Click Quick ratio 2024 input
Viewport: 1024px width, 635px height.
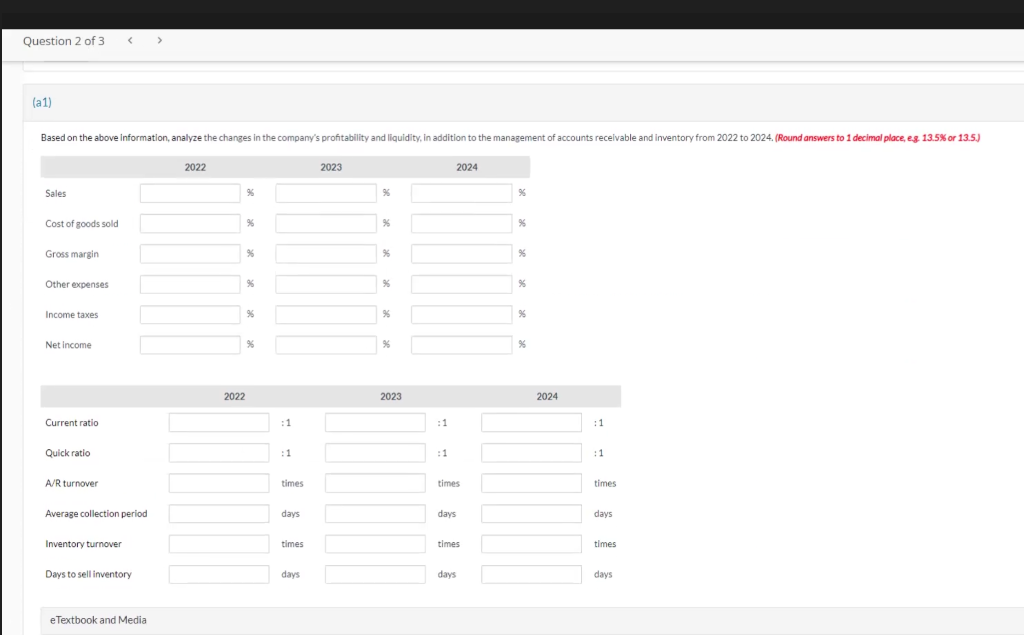(x=532, y=453)
